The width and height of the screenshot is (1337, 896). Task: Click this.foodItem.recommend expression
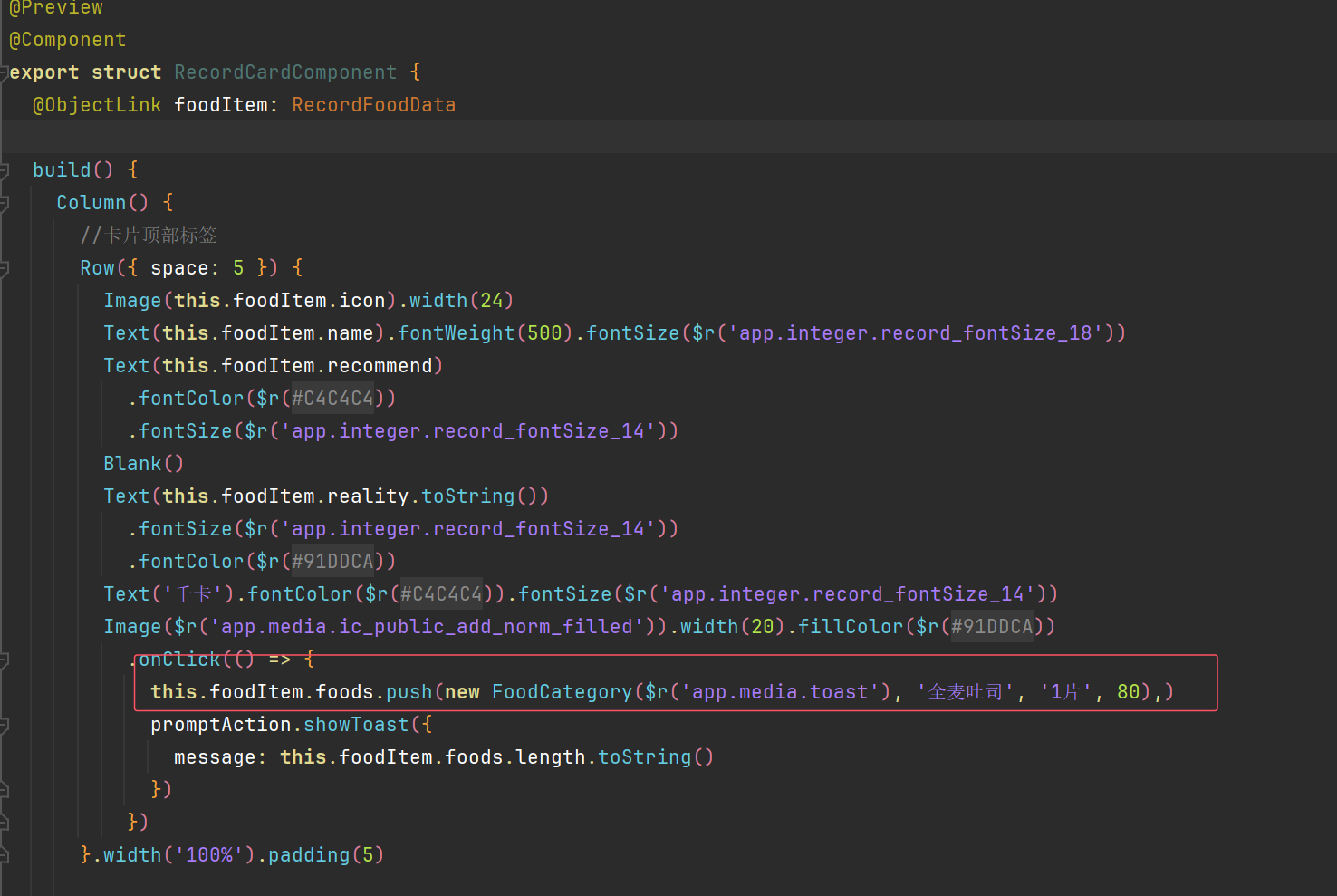297,366
